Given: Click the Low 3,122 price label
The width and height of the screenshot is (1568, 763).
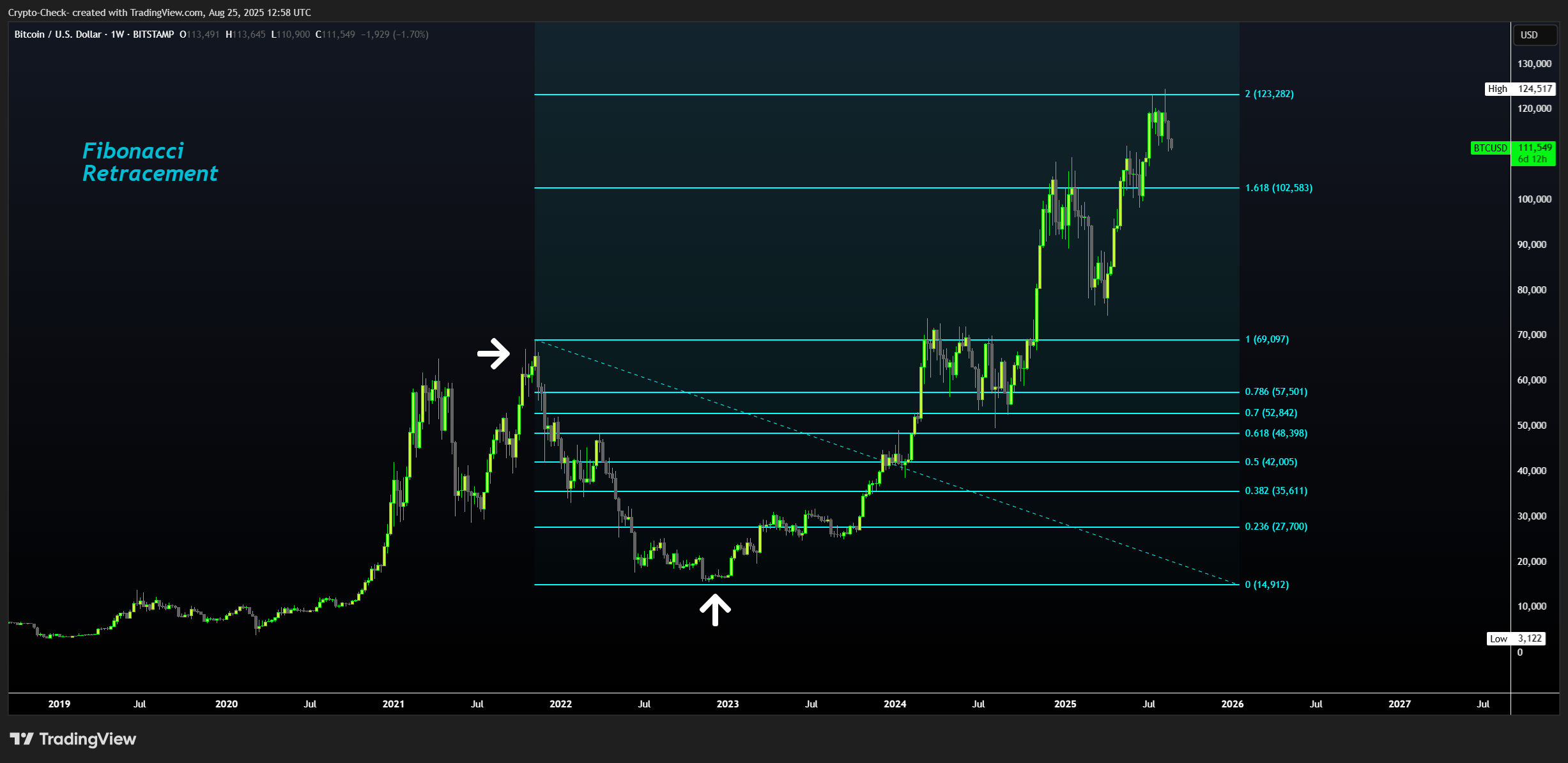Looking at the screenshot, I should click(x=1516, y=638).
